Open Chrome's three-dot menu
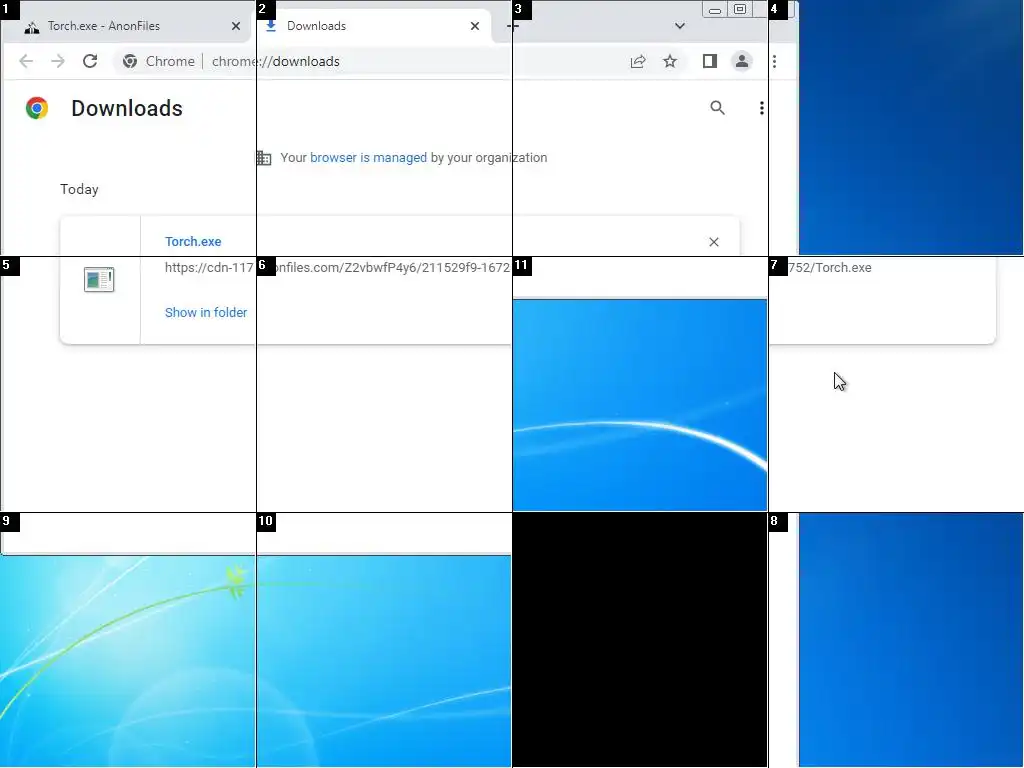The height and width of the screenshot is (768, 1024). [775, 61]
